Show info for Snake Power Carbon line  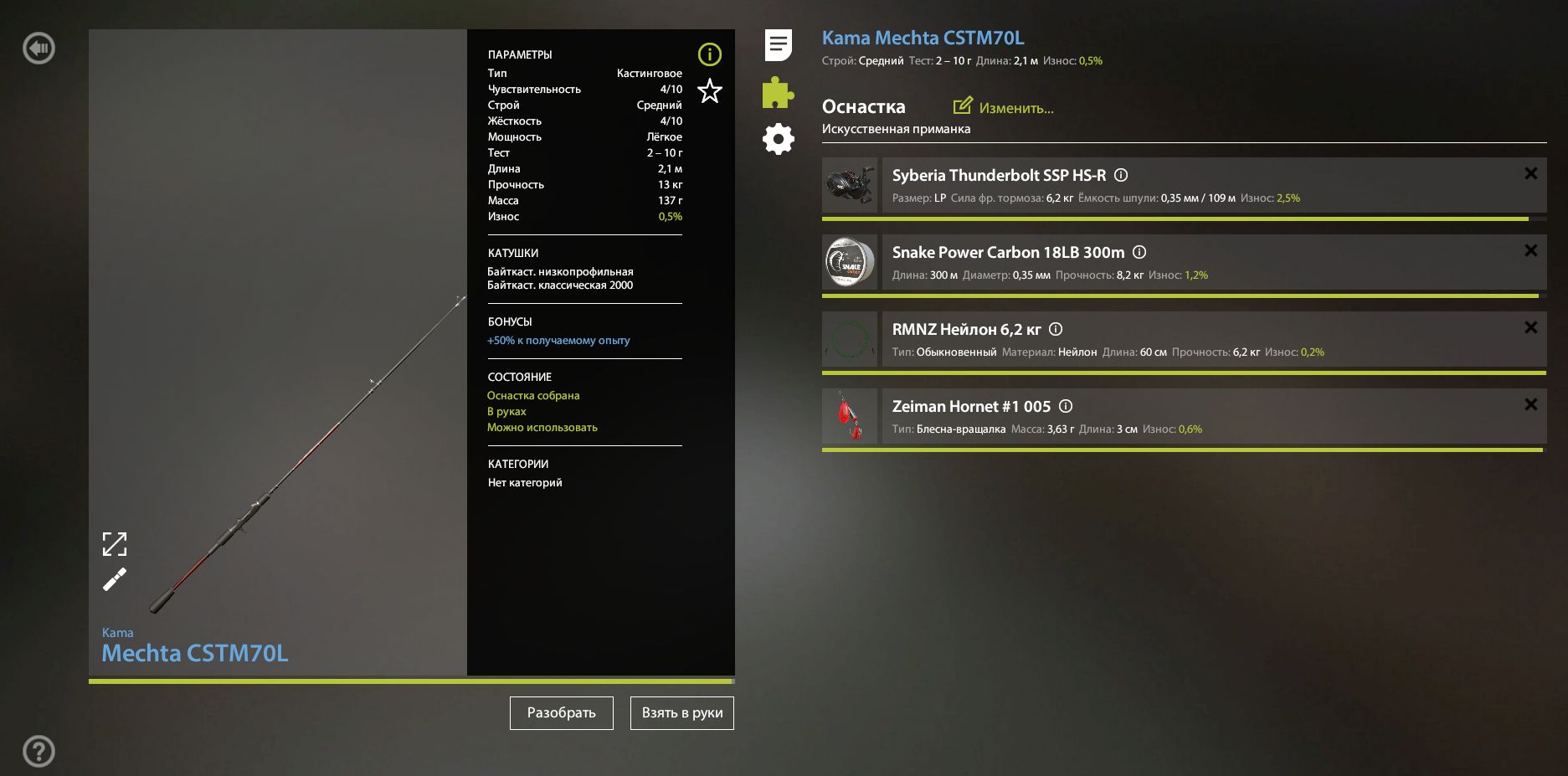[x=1139, y=252]
